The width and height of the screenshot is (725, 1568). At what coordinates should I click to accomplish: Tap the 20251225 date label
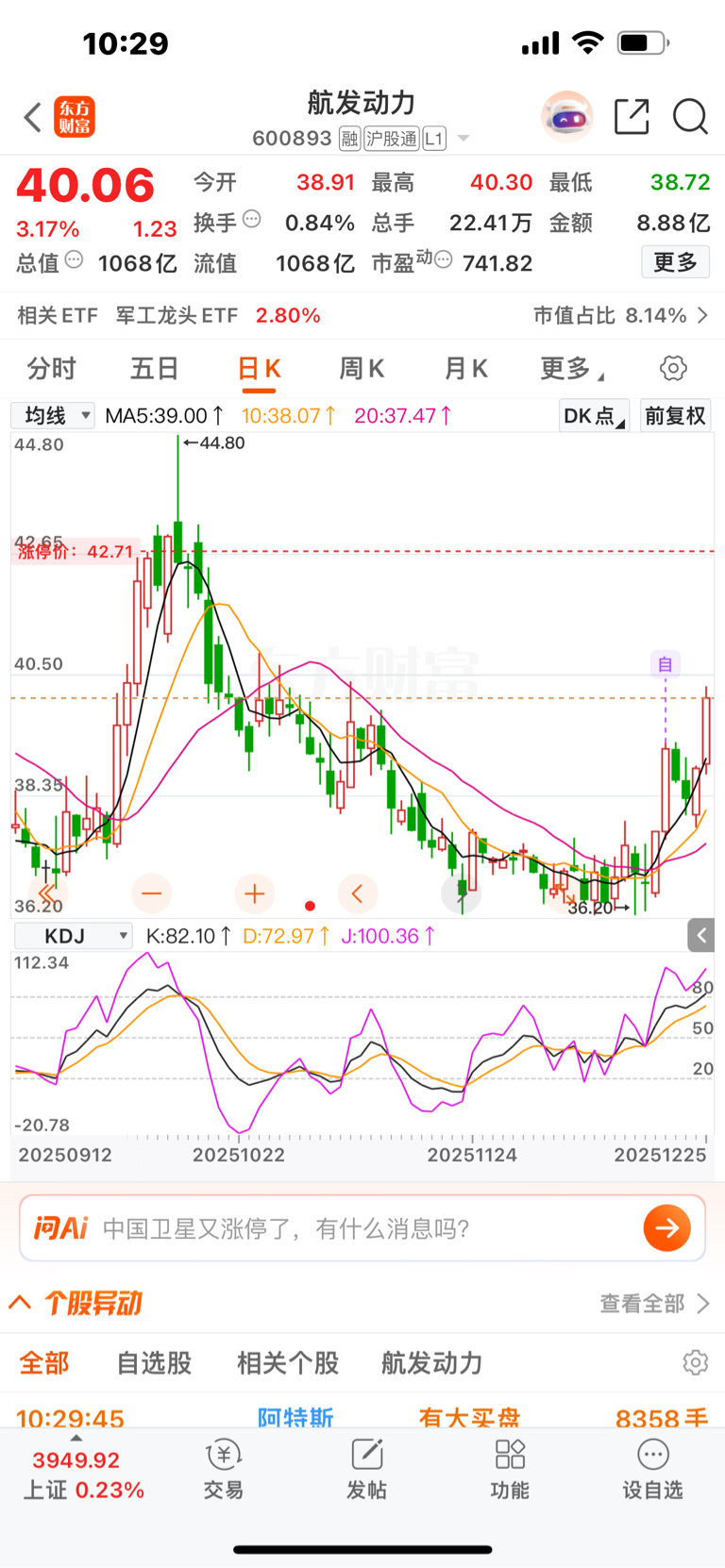[660, 1155]
